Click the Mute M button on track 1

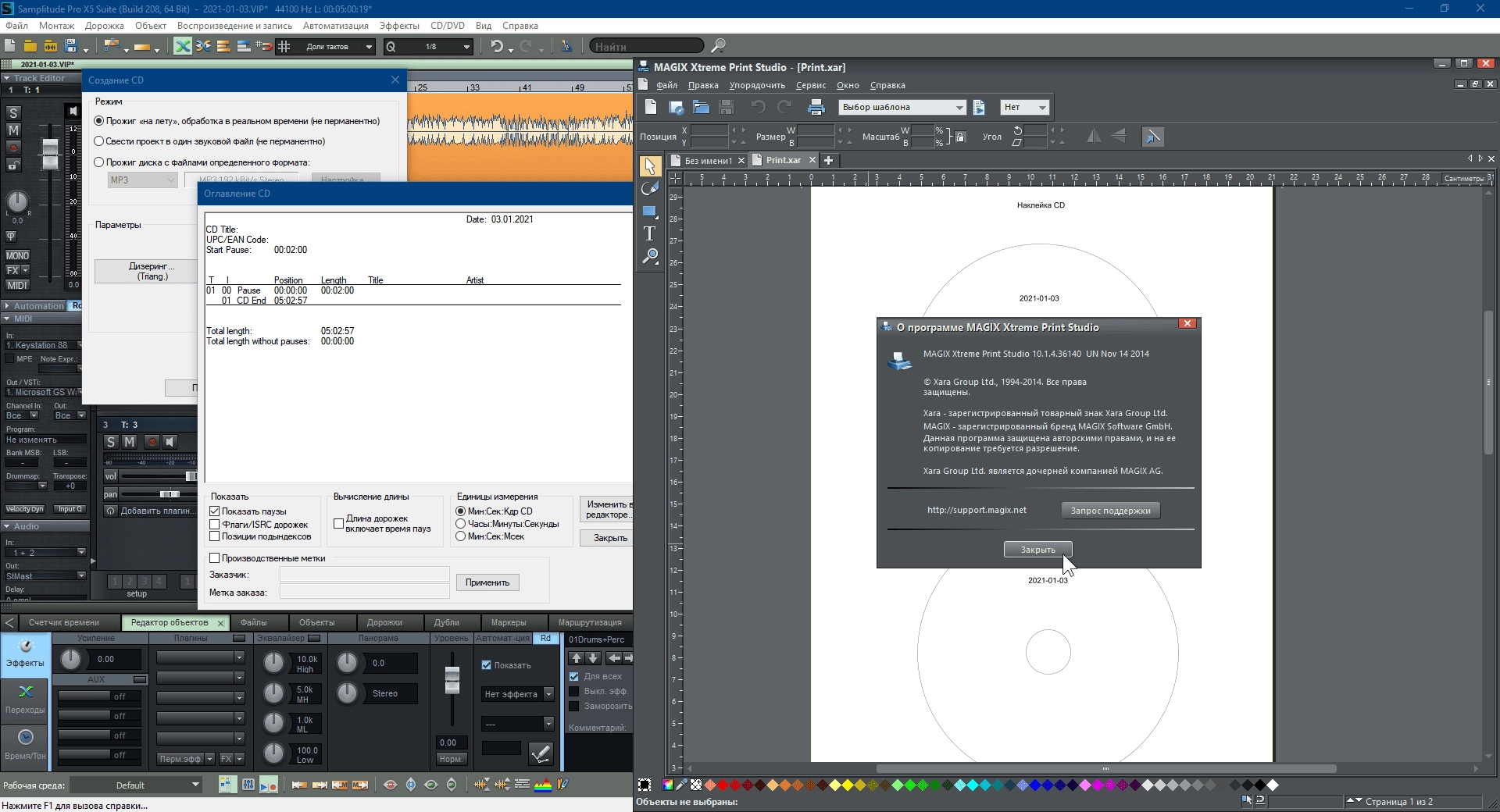click(13, 130)
